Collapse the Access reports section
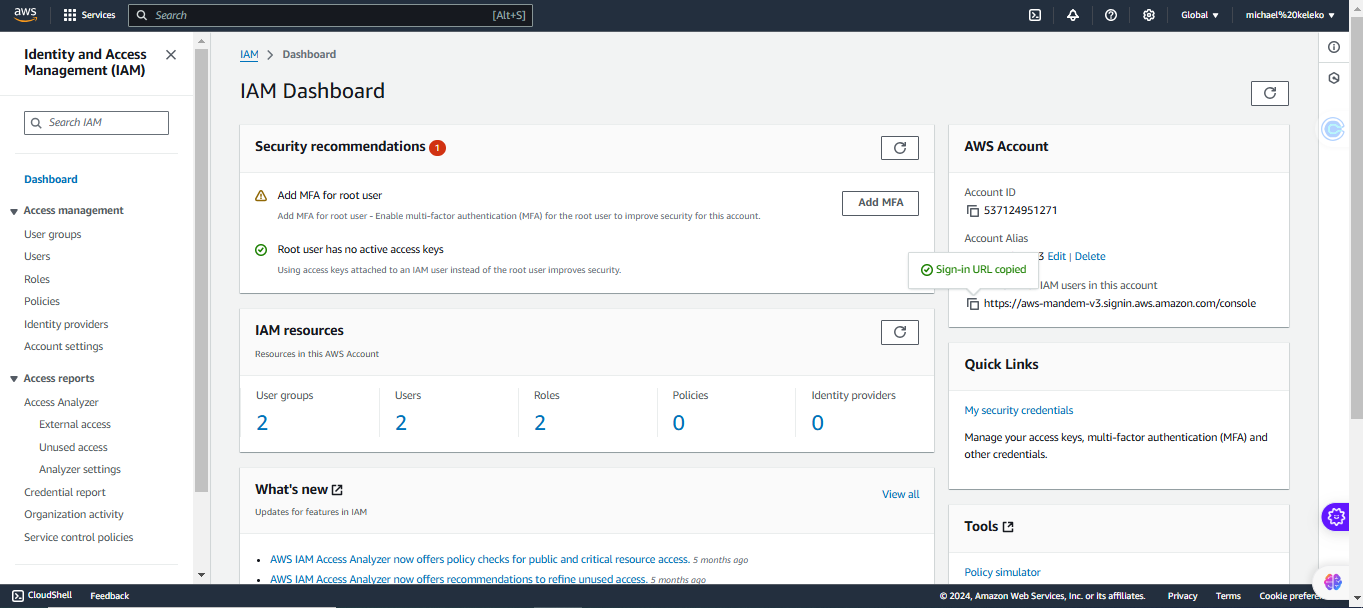This screenshot has width=1363, height=608. 14,379
